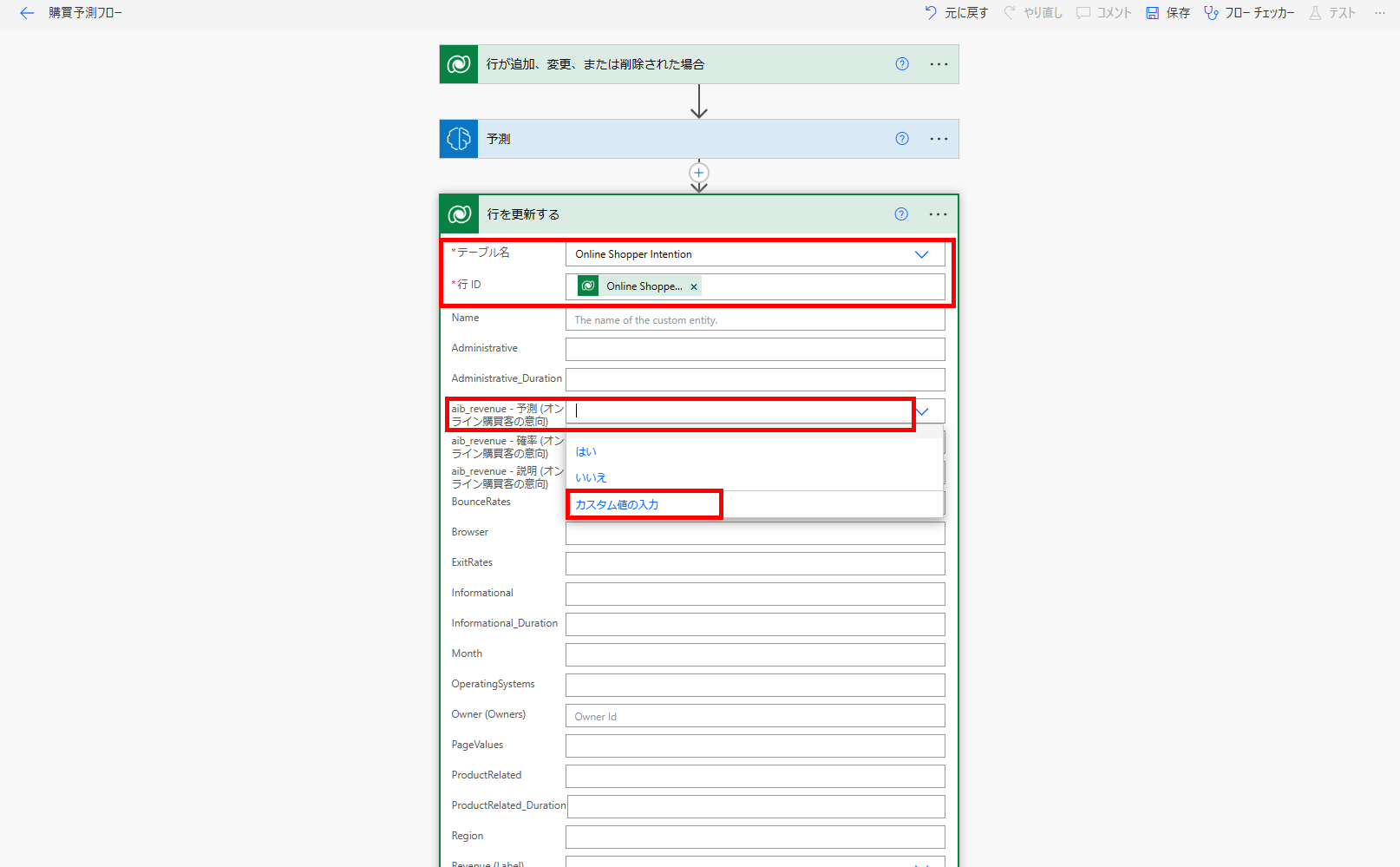Click the Informational input field
Image resolution: width=1400 pixels, height=867 pixels.
[x=756, y=594]
